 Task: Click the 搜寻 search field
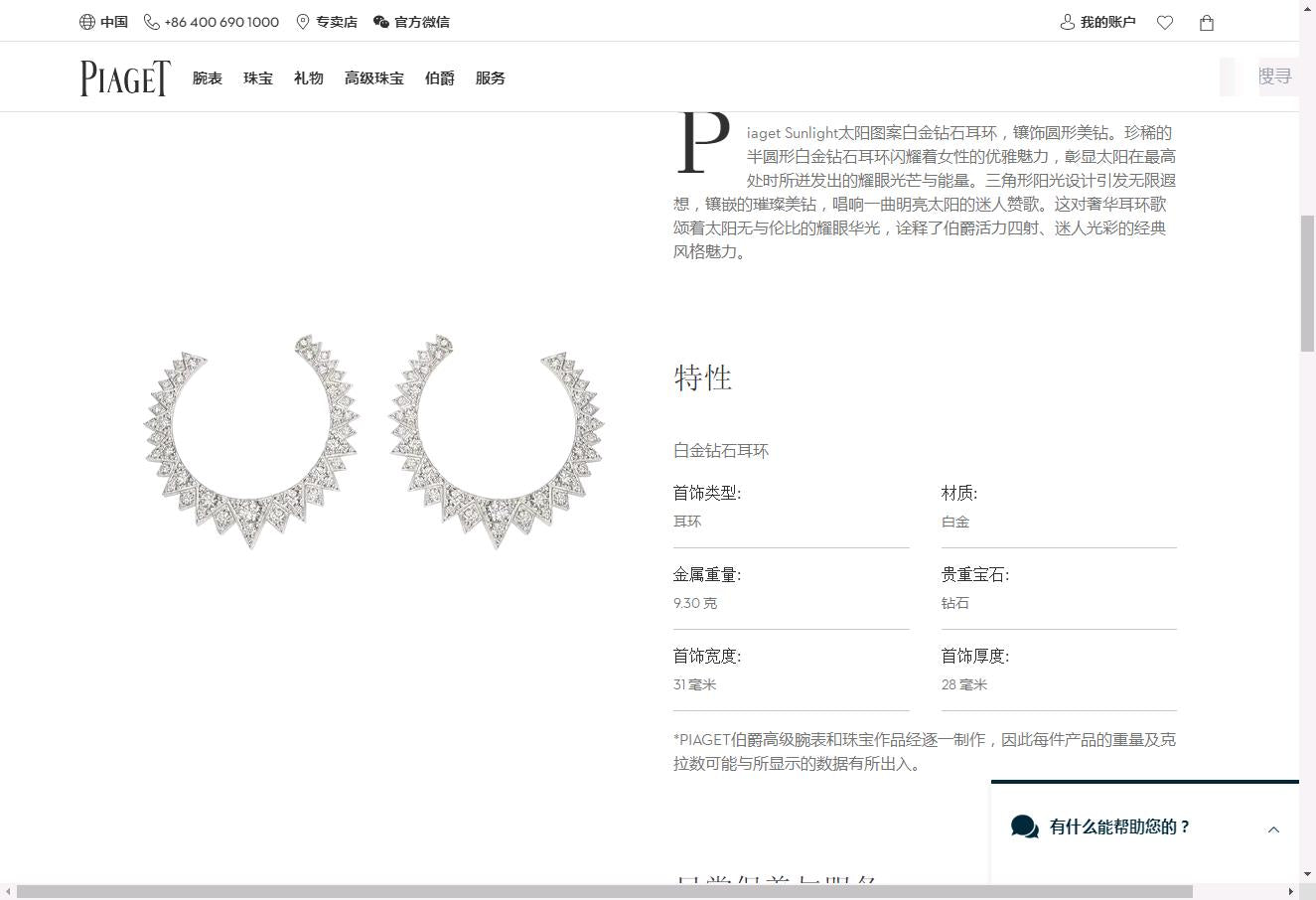tap(1275, 76)
